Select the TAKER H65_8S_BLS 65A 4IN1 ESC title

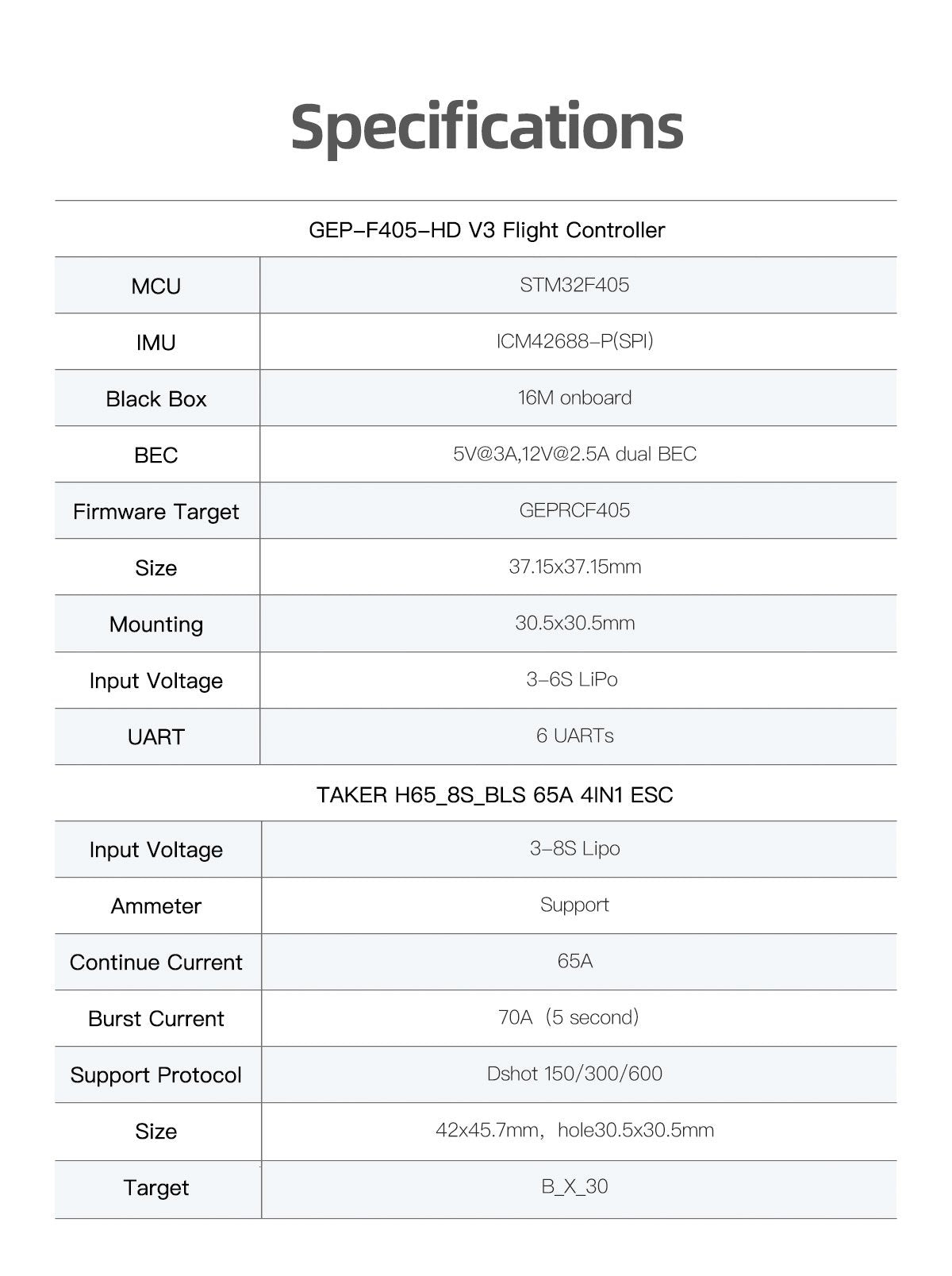tap(494, 794)
